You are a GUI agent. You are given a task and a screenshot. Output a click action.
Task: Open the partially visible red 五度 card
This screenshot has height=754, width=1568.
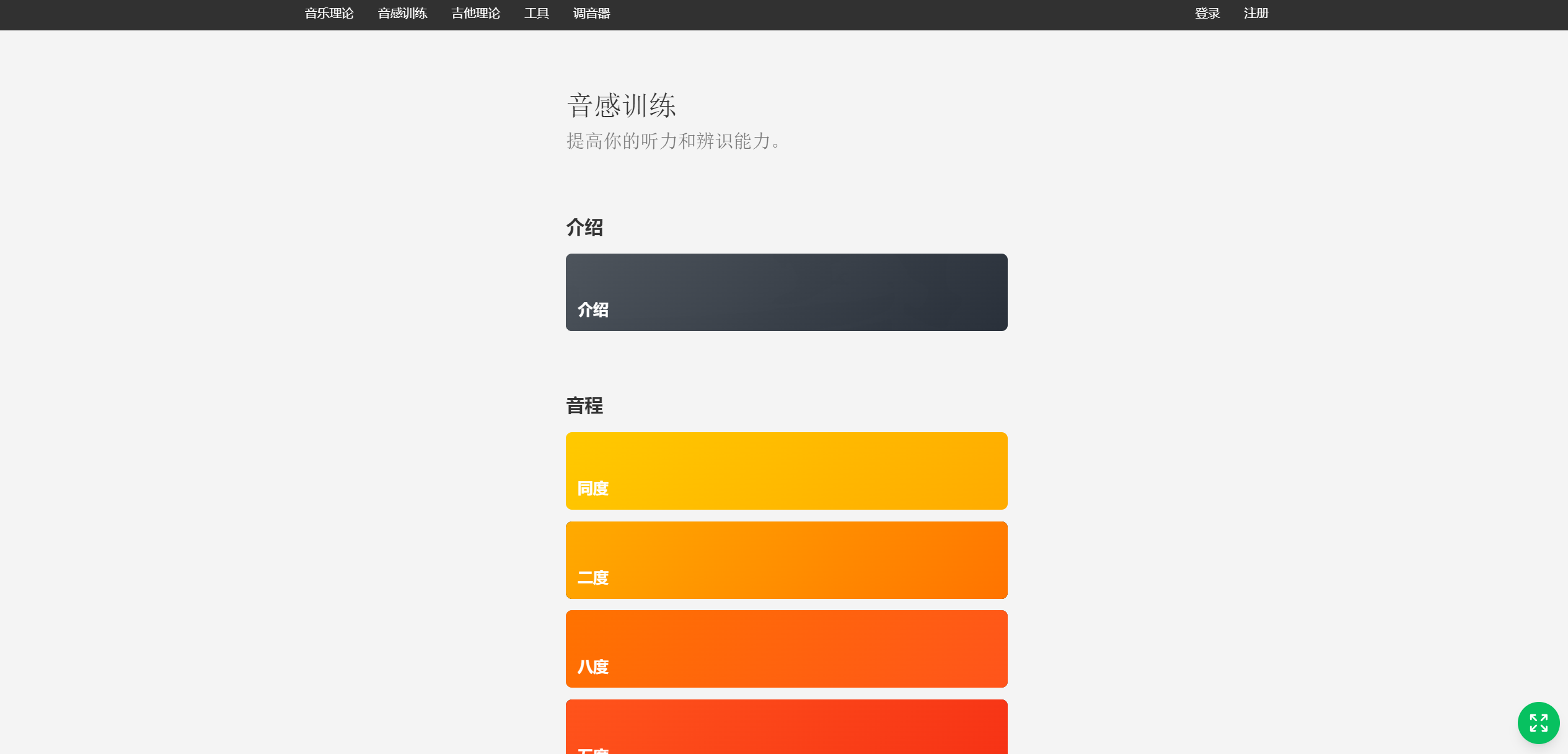786,732
